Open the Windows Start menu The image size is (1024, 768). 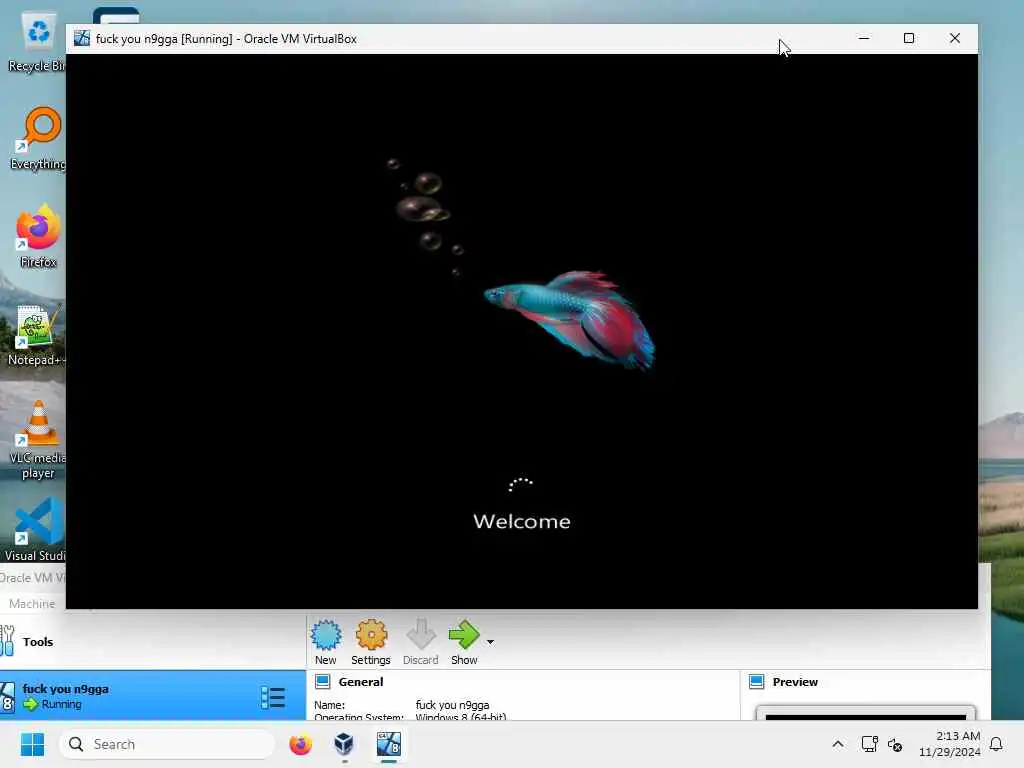coord(32,744)
